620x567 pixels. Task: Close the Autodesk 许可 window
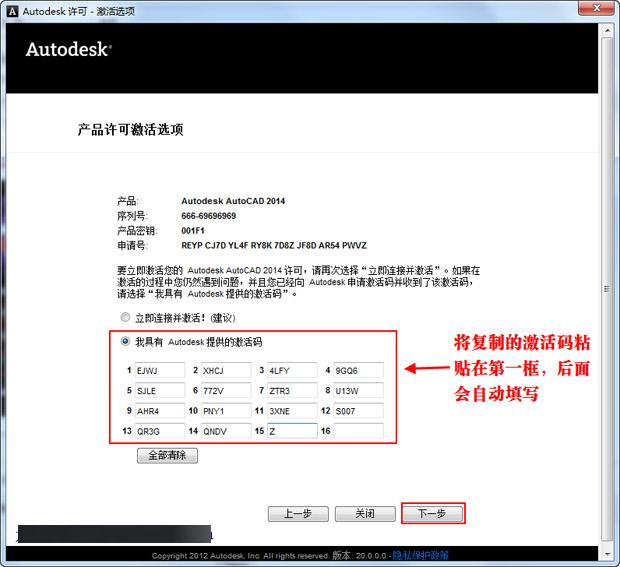(597, 8)
